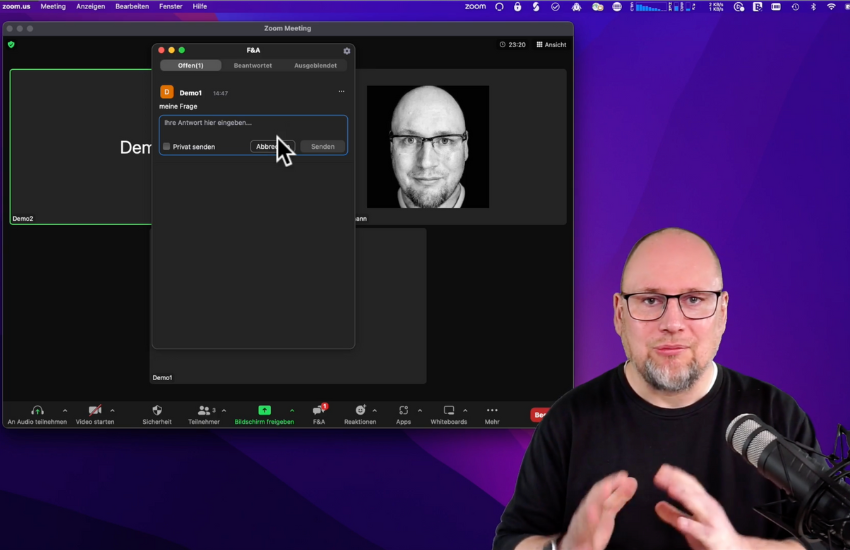Click the answer text field
The width and height of the screenshot is (850, 550).
coord(253,124)
